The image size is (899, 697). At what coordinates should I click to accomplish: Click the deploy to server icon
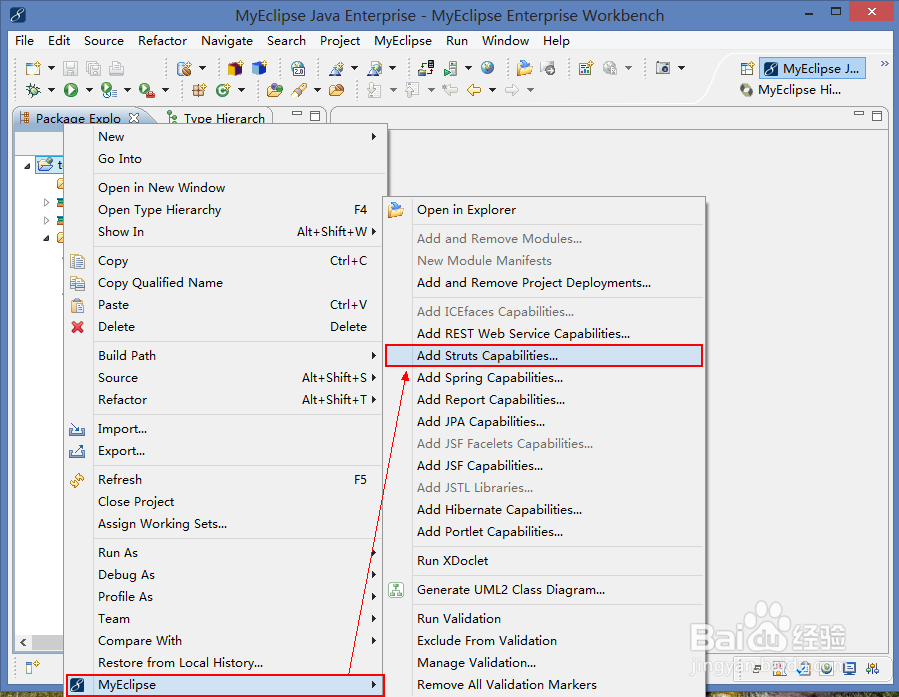426,68
